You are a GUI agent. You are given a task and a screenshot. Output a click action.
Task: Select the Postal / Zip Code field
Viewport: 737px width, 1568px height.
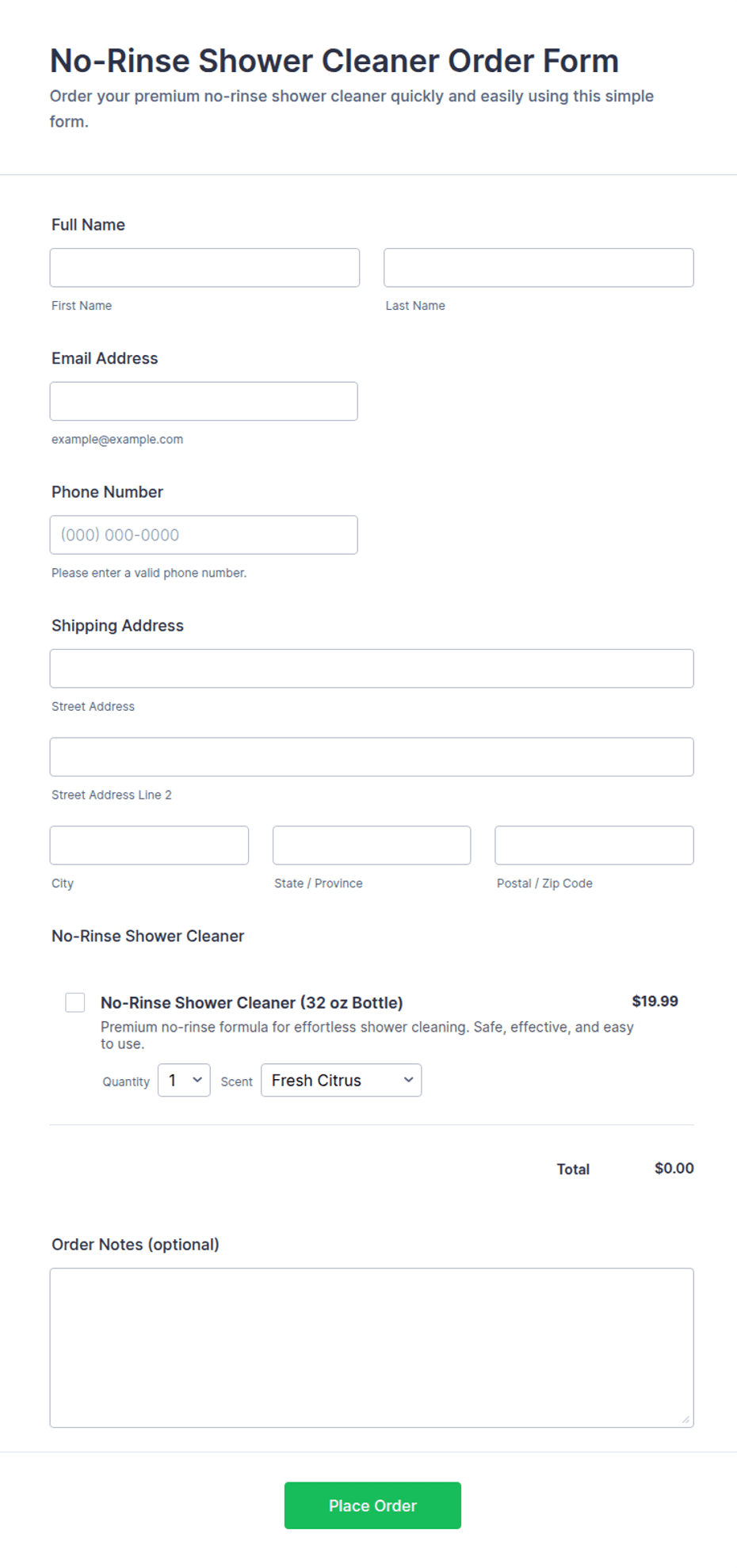click(x=594, y=845)
